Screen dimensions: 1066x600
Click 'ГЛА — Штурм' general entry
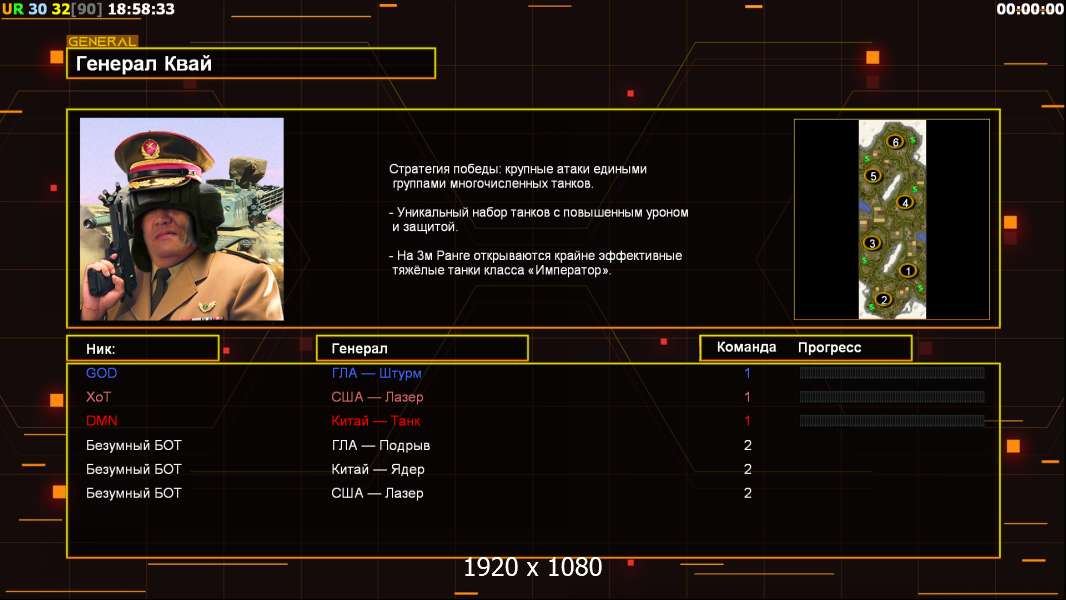(x=377, y=373)
